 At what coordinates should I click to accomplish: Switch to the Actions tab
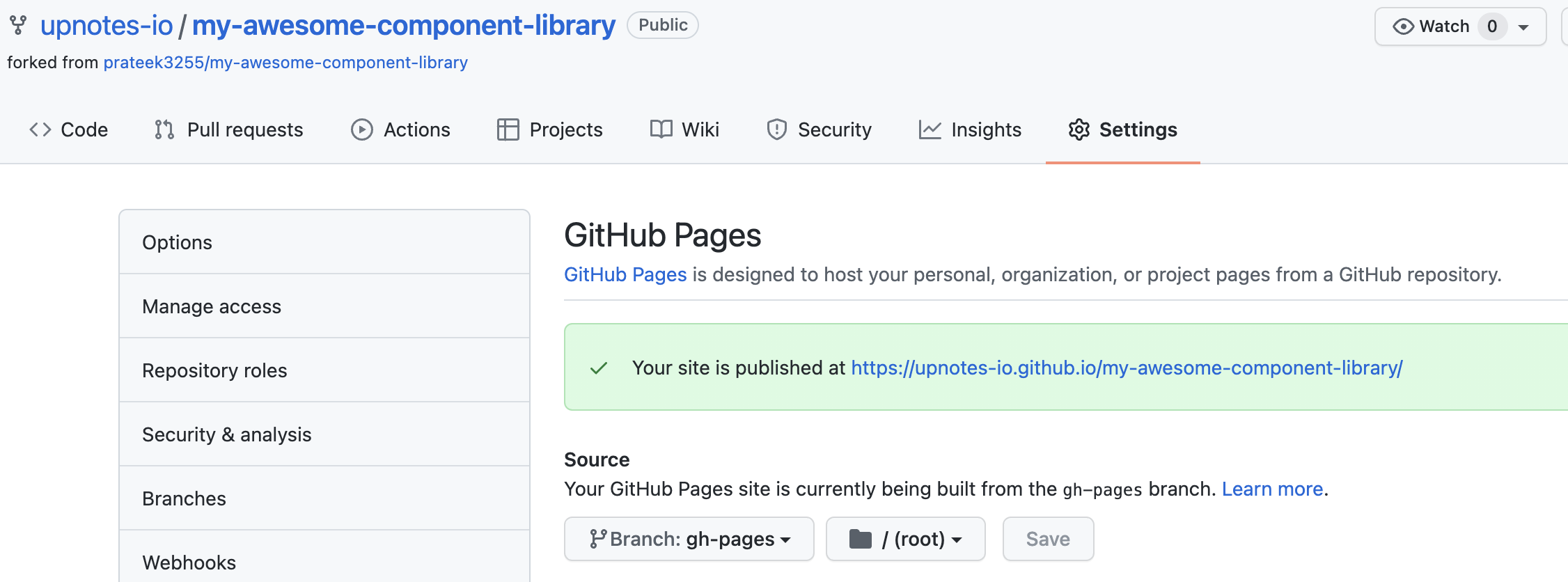401,129
